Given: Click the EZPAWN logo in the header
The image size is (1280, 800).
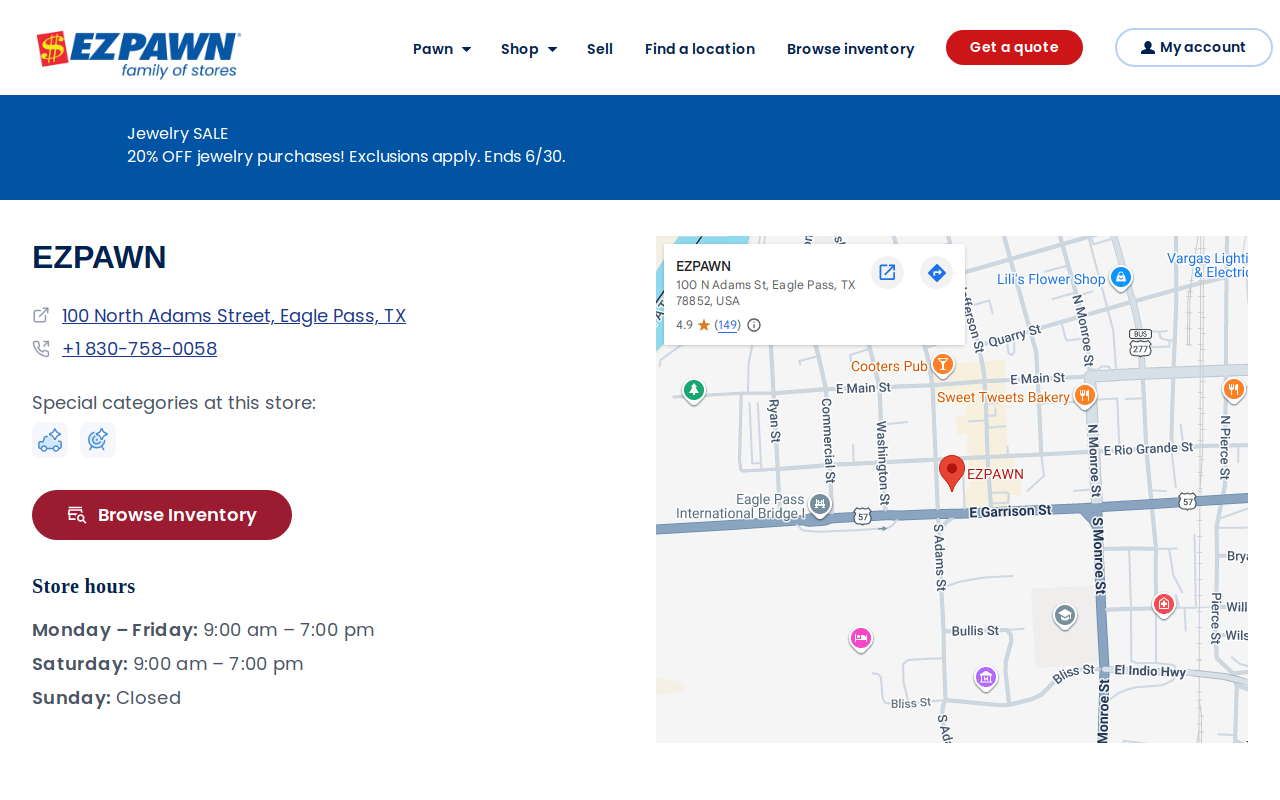Looking at the screenshot, I should click(x=139, y=54).
